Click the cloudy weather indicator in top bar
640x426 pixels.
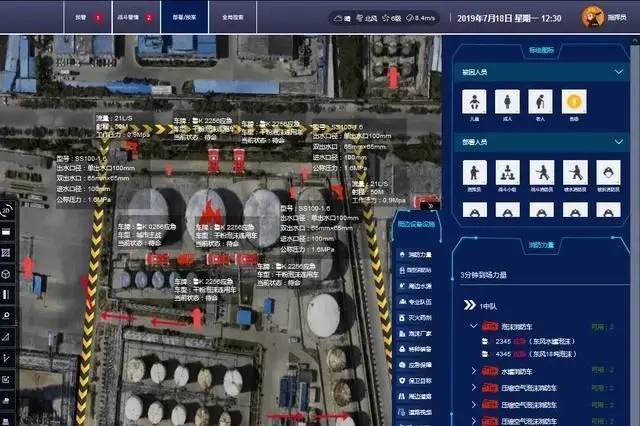[342, 18]
